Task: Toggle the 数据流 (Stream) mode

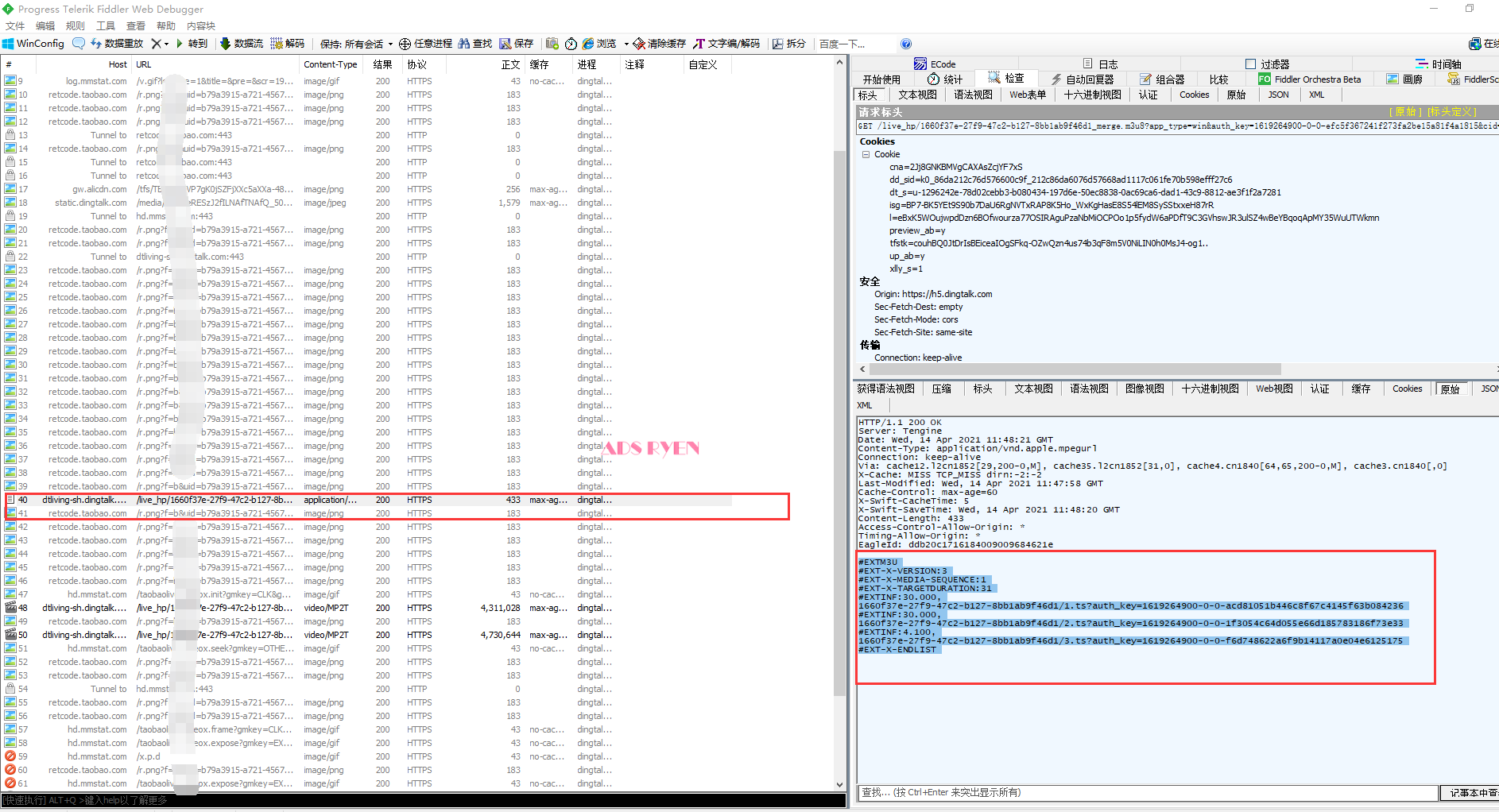Action: coord(242,44)
